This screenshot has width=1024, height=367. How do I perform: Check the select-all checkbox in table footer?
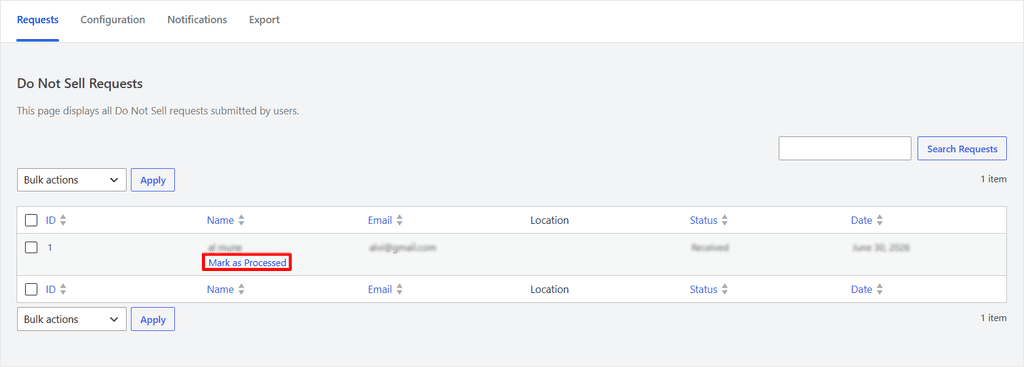(x=31, y=289)
